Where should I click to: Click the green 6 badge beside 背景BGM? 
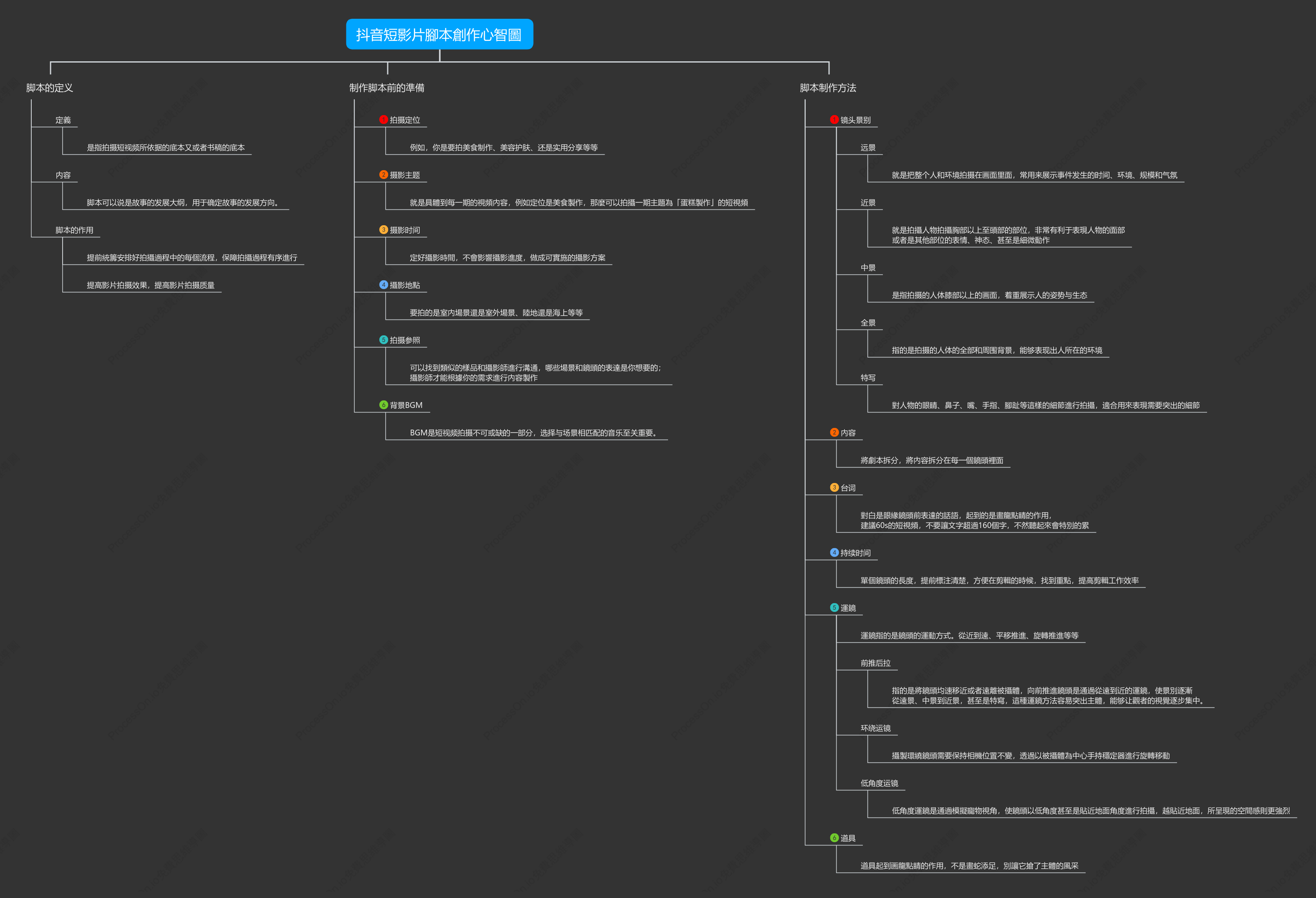tap(383, 404)
